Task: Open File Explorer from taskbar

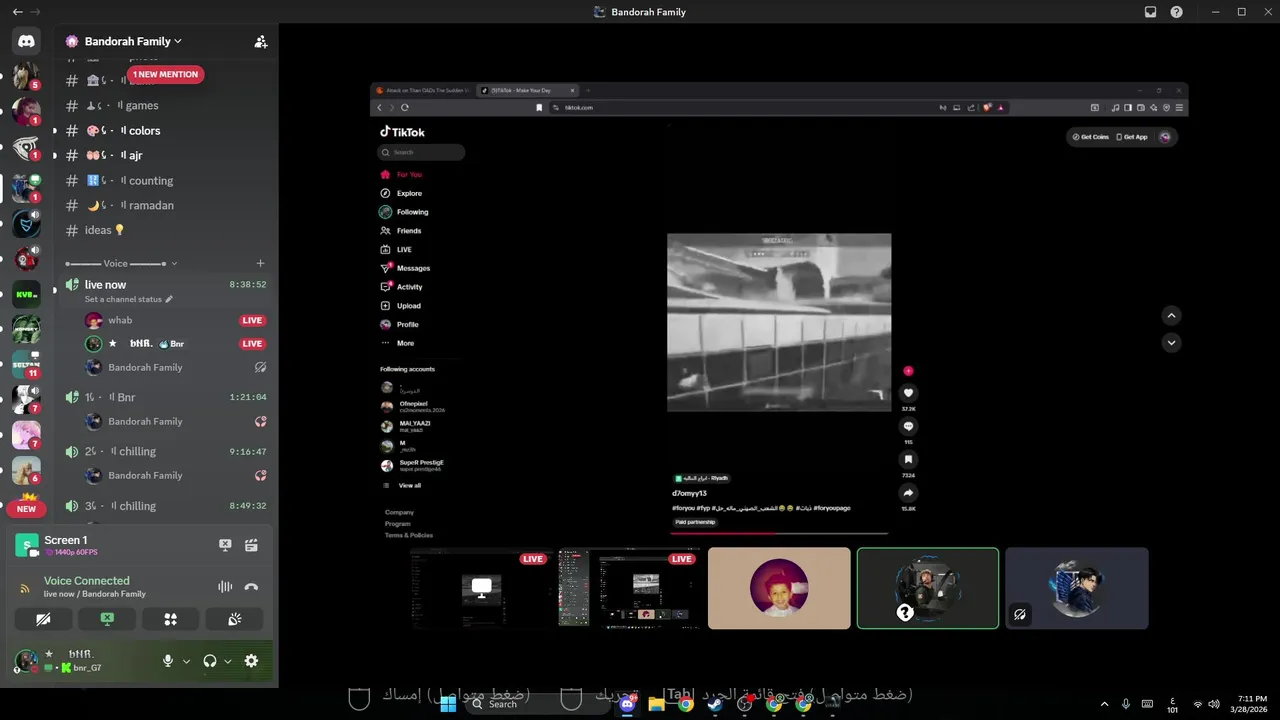Action: 656,704
